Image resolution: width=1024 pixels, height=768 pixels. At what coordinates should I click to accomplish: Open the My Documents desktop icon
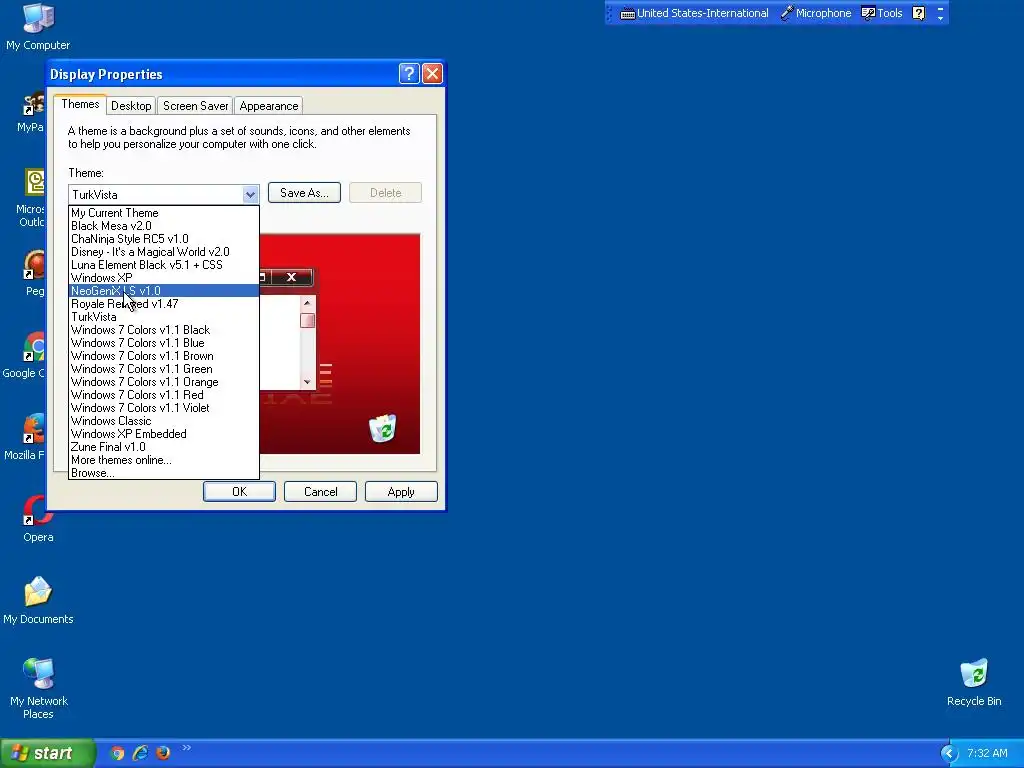click(x=38, y=601)
